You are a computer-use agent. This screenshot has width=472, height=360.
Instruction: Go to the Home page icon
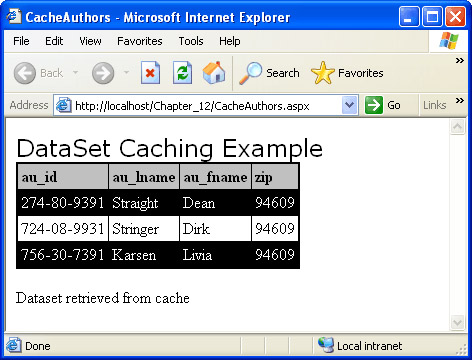(214, 72)
